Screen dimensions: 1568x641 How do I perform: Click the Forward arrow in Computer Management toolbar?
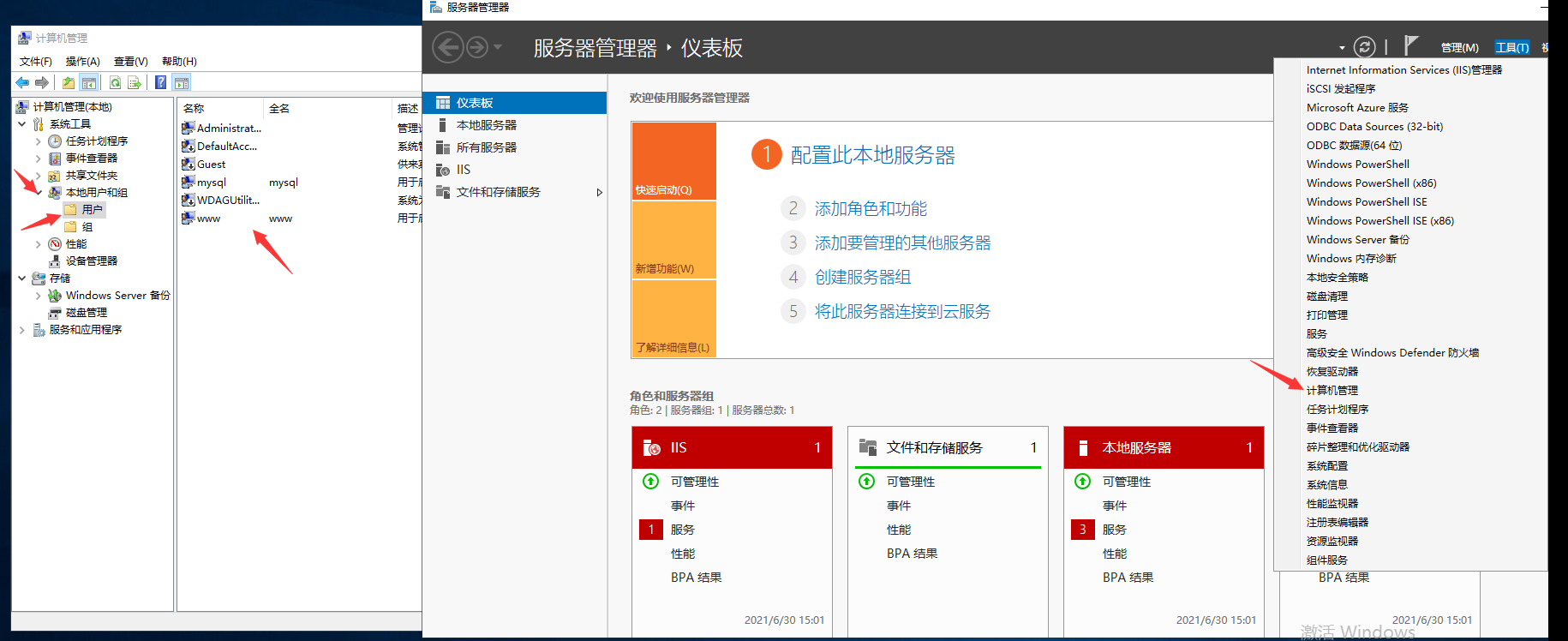[41, 83]
